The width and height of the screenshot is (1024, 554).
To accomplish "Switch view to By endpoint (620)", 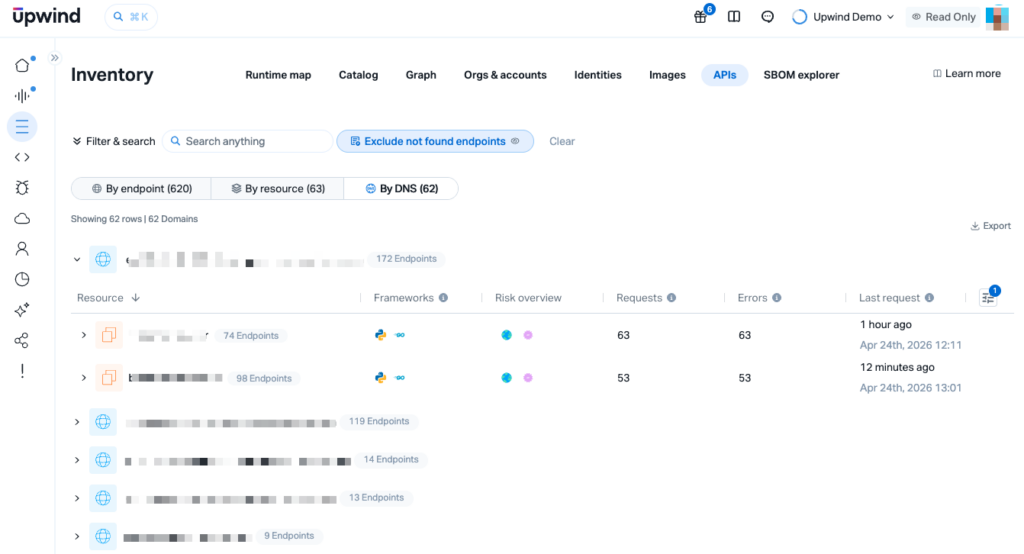I will pos(141,189).
